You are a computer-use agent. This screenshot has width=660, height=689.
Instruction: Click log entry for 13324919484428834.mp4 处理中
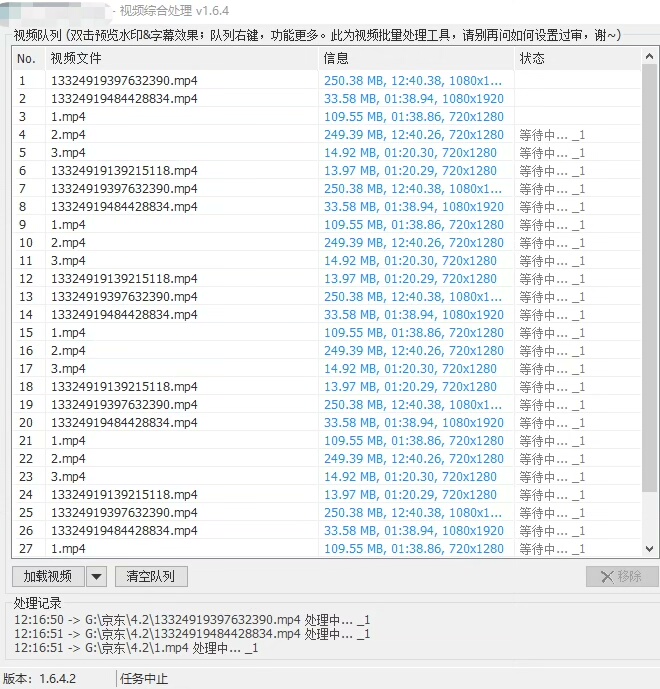click(x=192, y=634)
